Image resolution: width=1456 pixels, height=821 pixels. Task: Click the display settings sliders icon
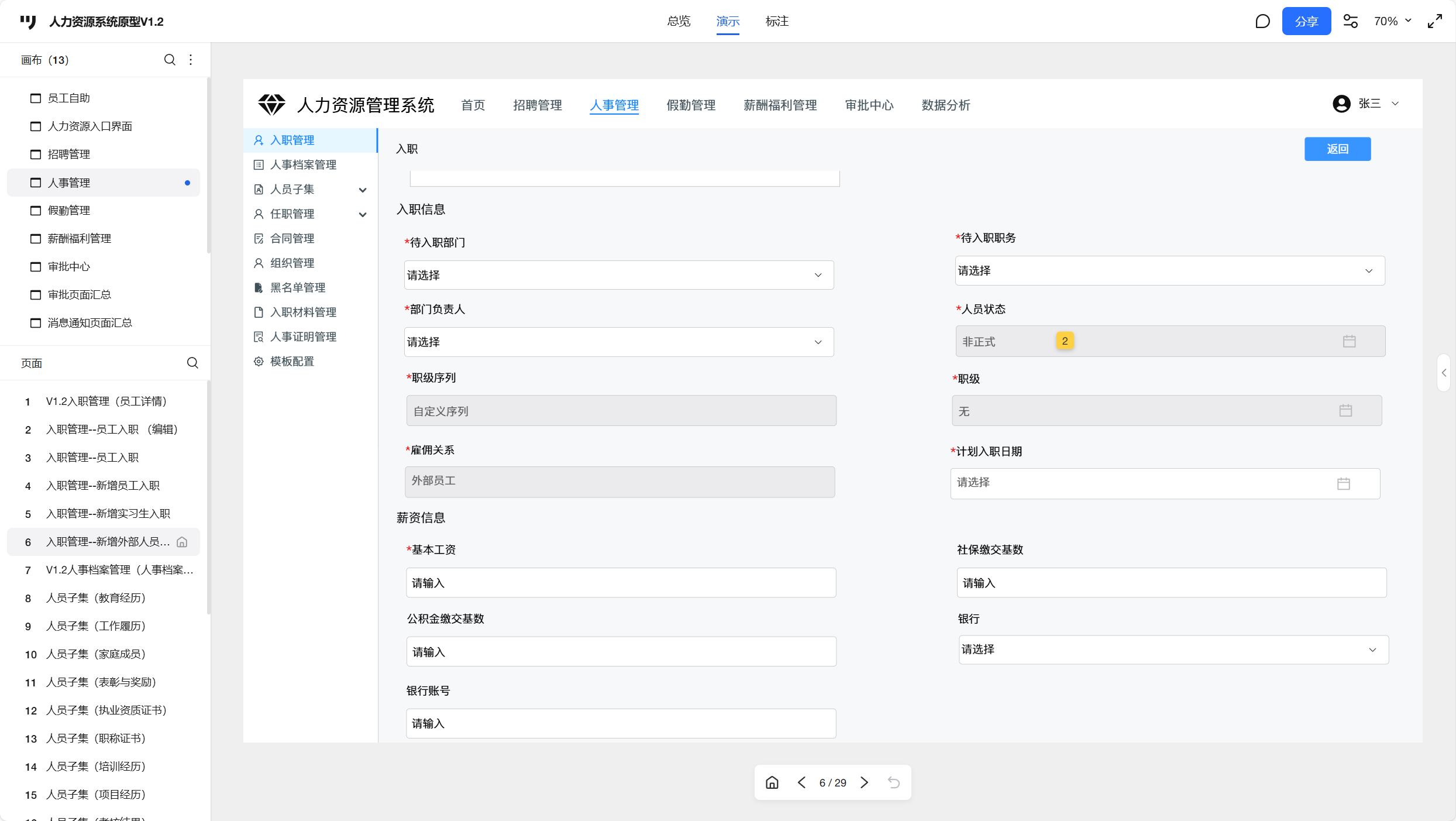[1350, 22]
